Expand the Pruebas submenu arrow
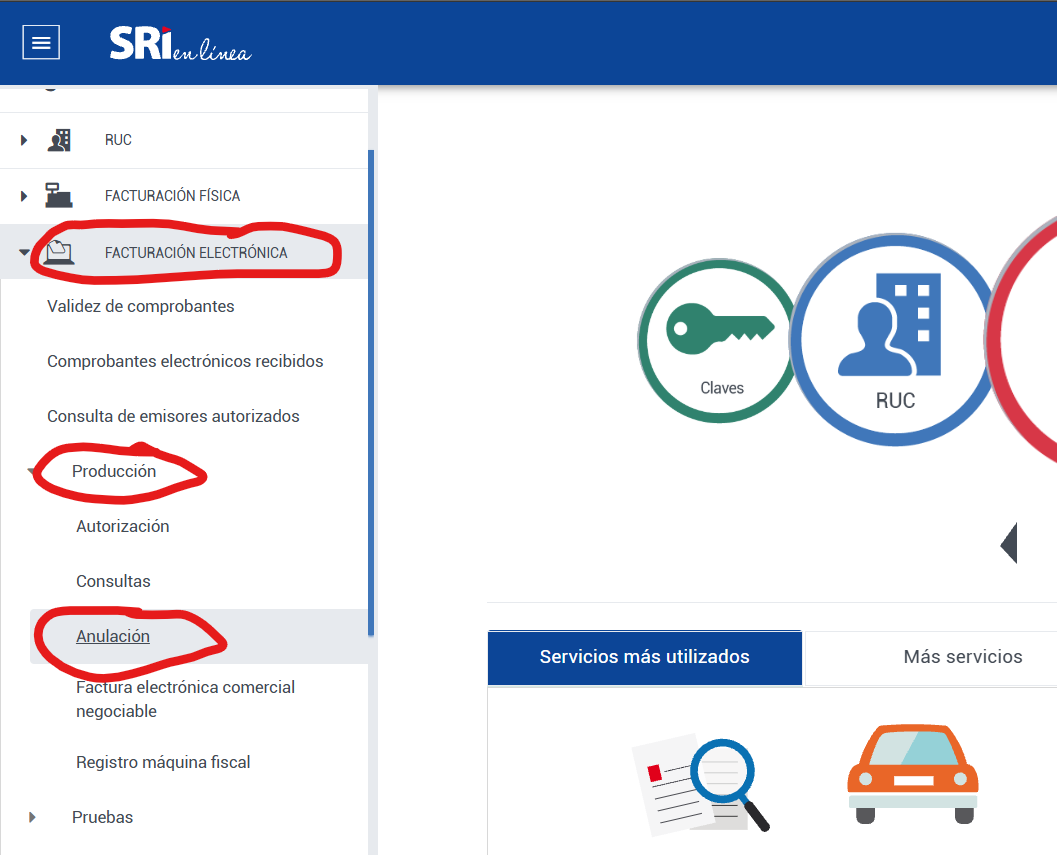Viewport: 1057px width, 855px height. [x=33, y=817]
